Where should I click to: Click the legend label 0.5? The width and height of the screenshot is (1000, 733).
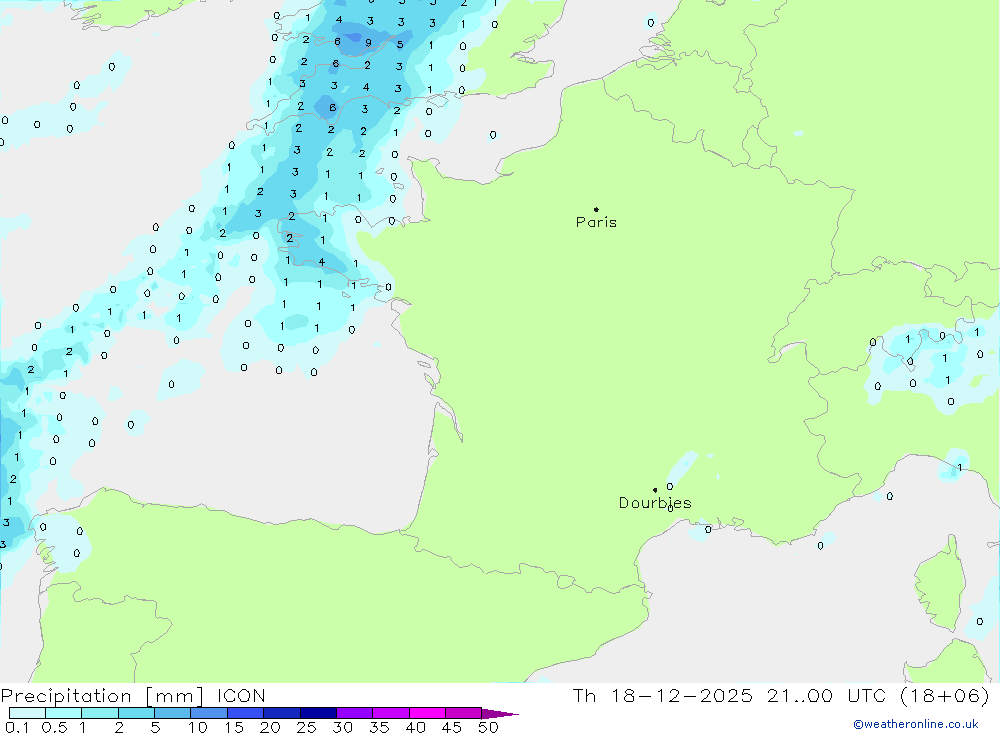[54, 727]
